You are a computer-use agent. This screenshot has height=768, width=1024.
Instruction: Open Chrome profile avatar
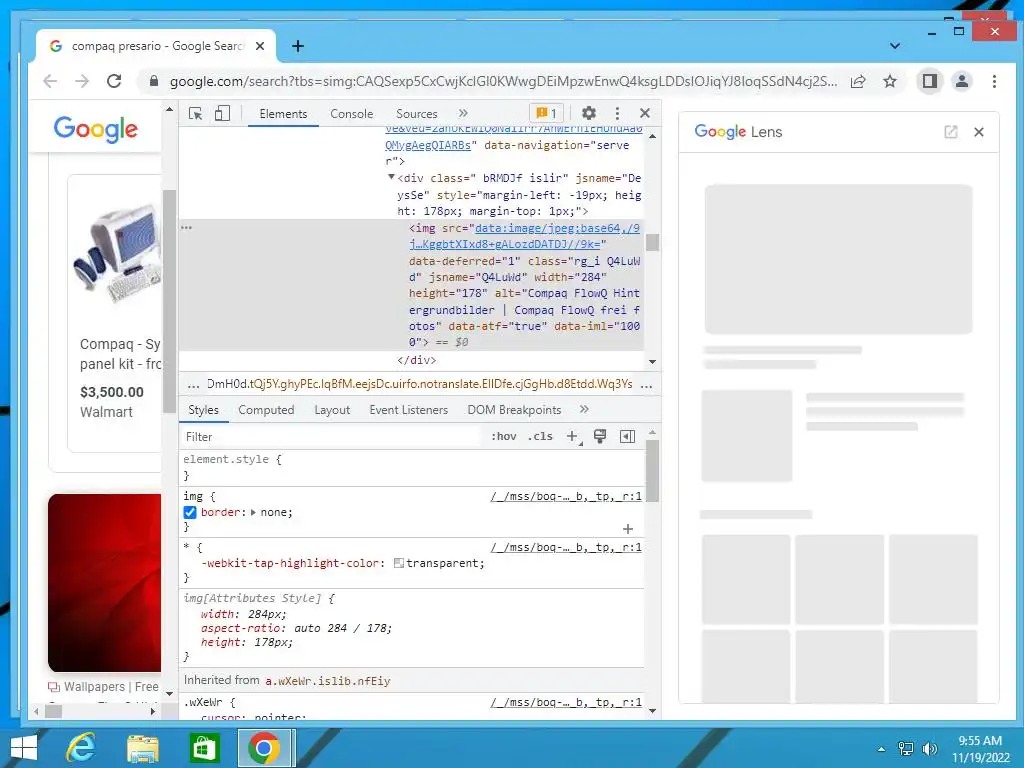962,81
